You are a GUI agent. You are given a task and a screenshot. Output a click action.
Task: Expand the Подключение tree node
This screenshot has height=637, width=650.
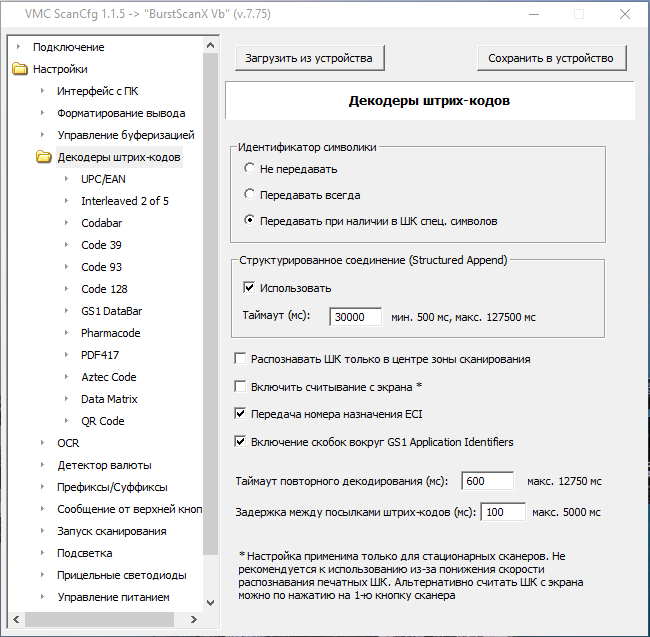(x=19, y=48)
